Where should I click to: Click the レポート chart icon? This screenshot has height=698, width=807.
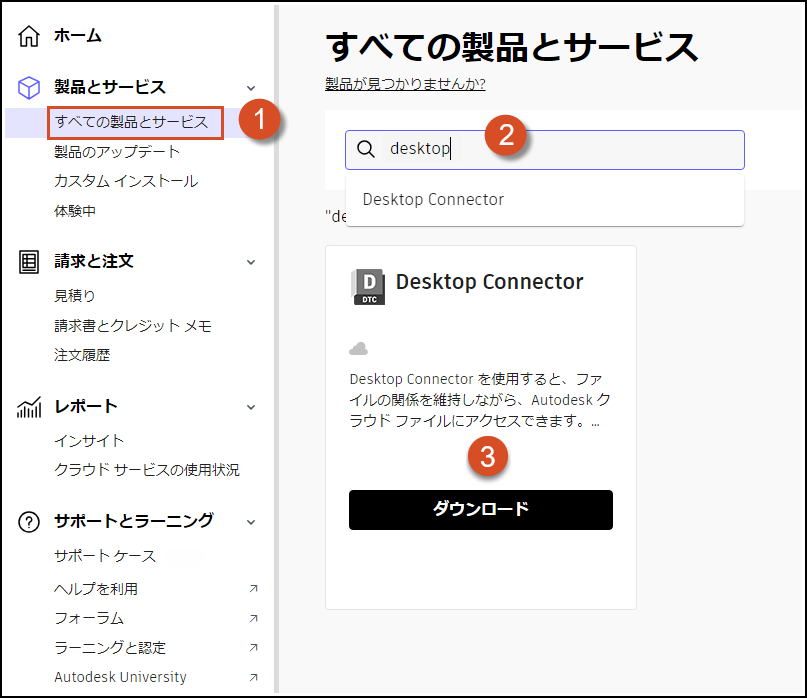(x=29, y=407)
